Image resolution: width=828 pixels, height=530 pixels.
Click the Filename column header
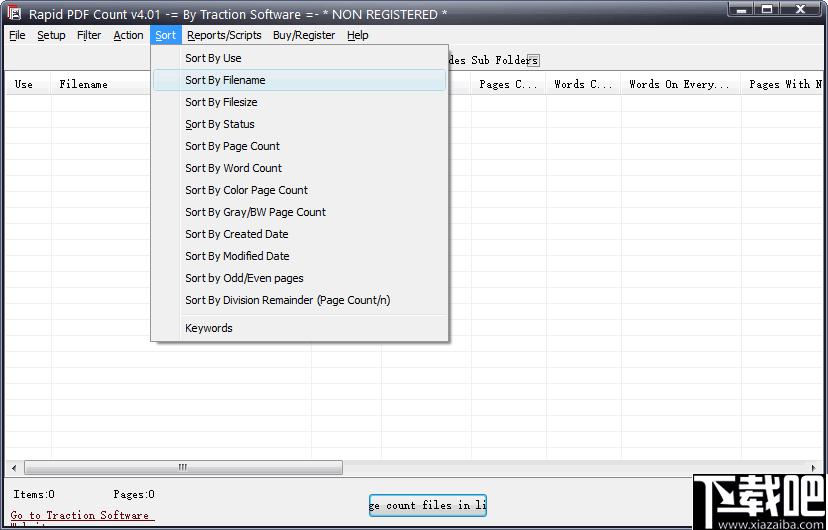pyautogui.click(x=100, y=84)
